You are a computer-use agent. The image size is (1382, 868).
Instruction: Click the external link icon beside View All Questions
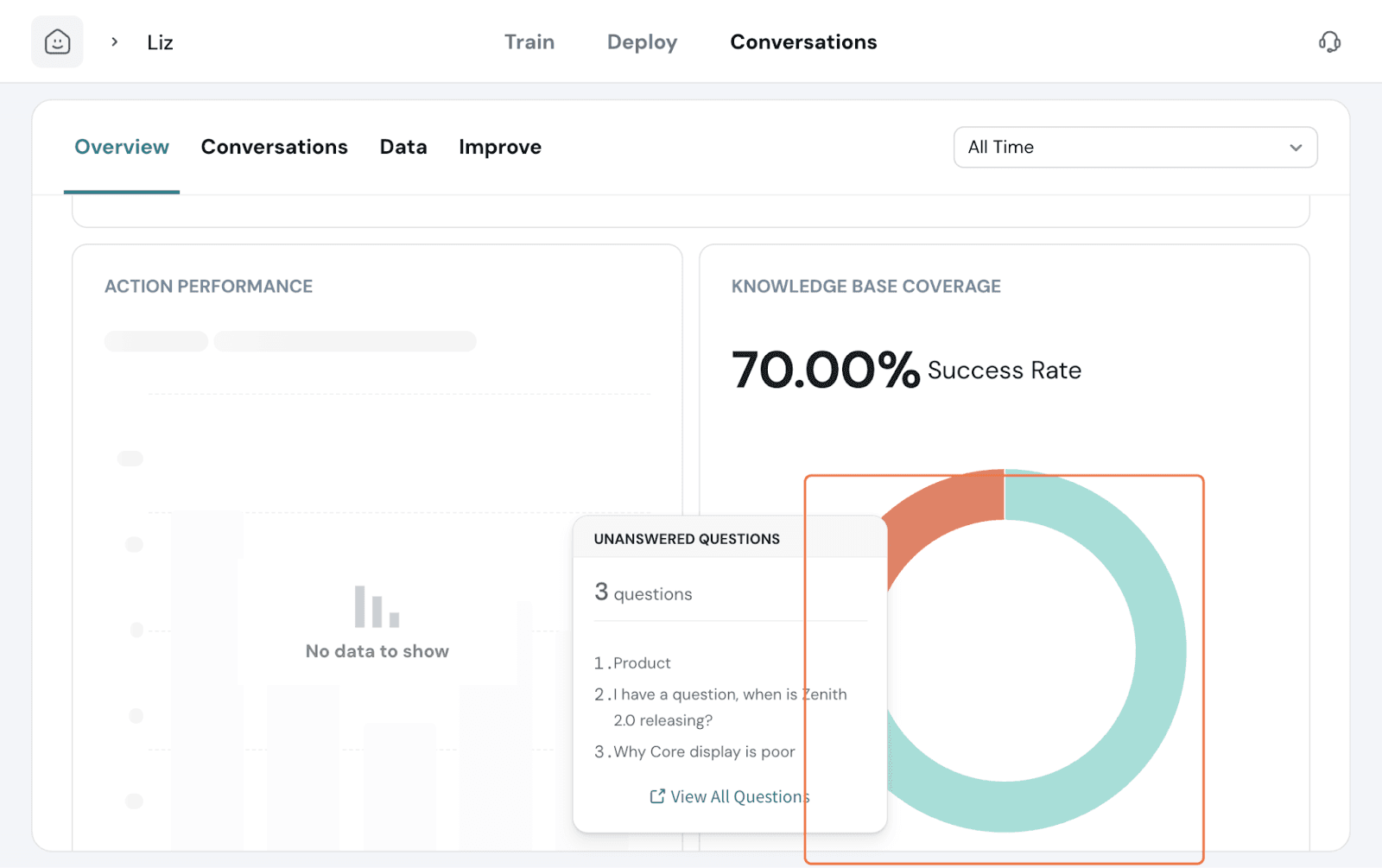coord(657,796)
